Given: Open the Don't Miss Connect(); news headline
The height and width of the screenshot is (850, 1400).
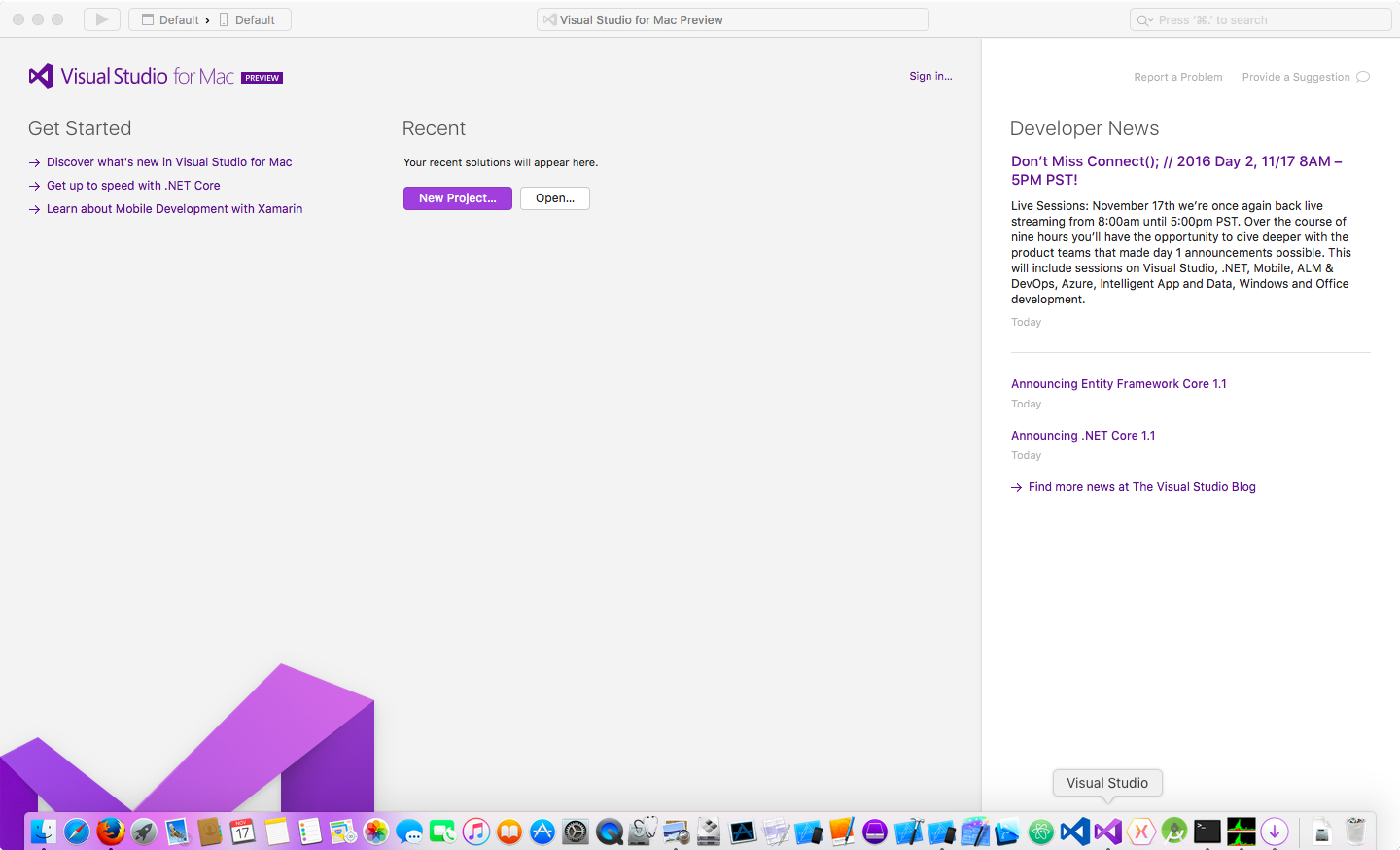Looking at the screenshot, I should point(1176,170).
